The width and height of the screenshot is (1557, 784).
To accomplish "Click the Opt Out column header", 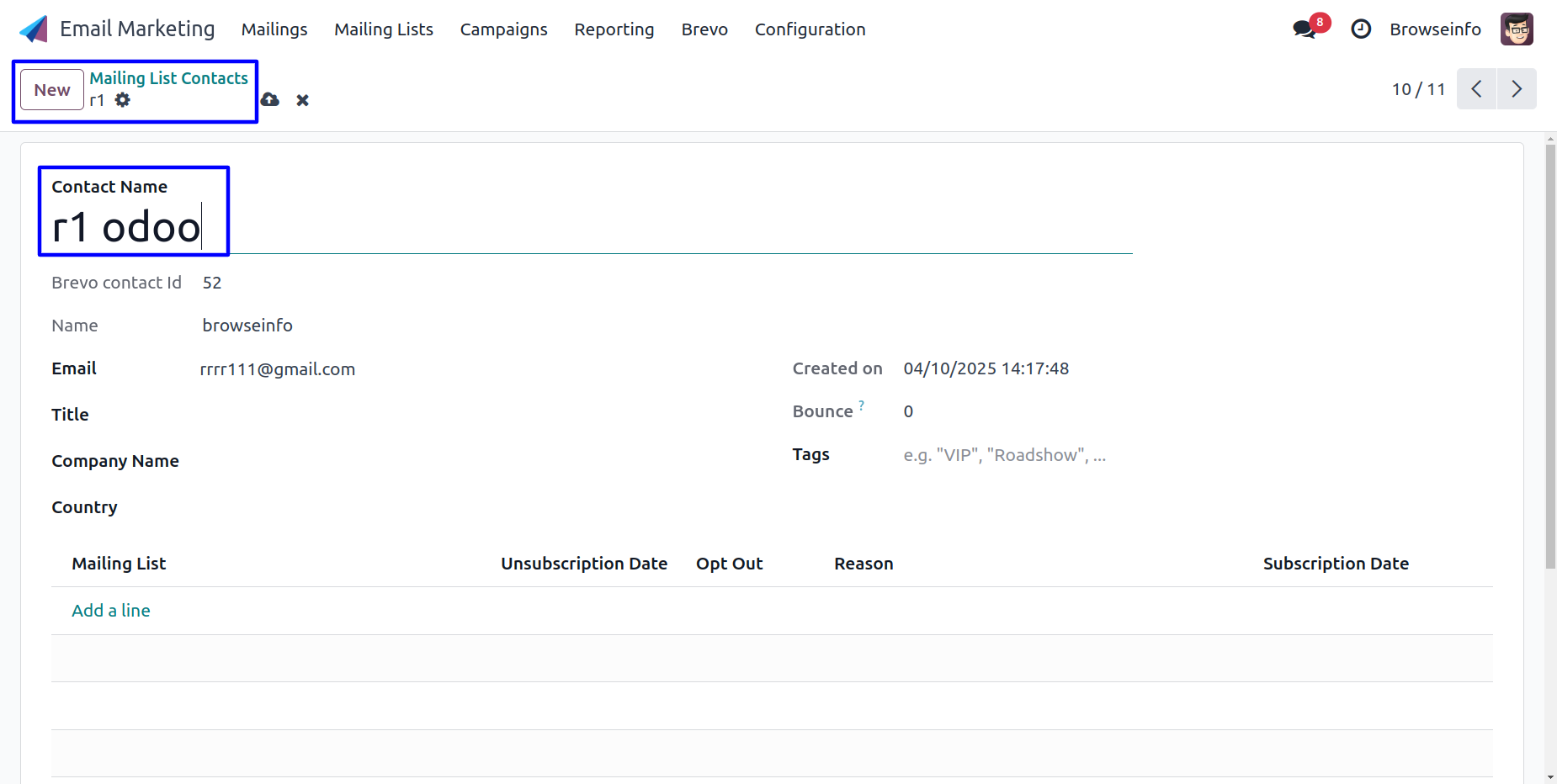I will tap(729, 564).
